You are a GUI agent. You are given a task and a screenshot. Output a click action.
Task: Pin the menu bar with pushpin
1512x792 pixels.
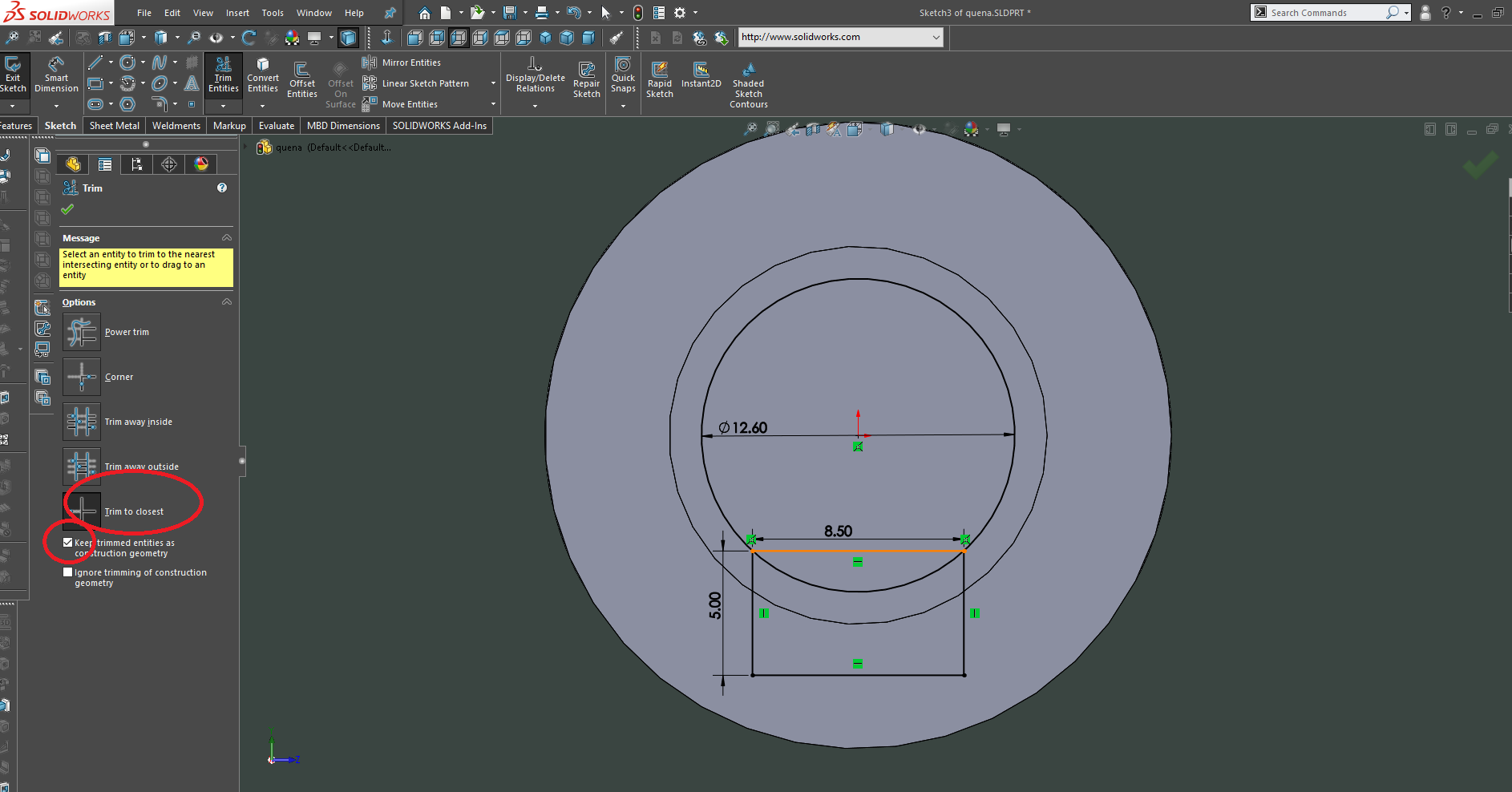pyautogui.click(x=390, y=13)
